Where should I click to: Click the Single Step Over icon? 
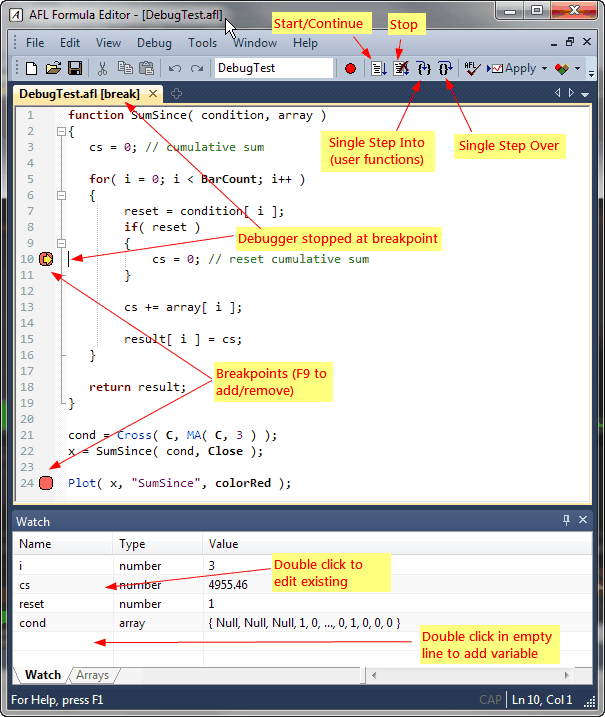pyautogui.click(x=445, y=68)
